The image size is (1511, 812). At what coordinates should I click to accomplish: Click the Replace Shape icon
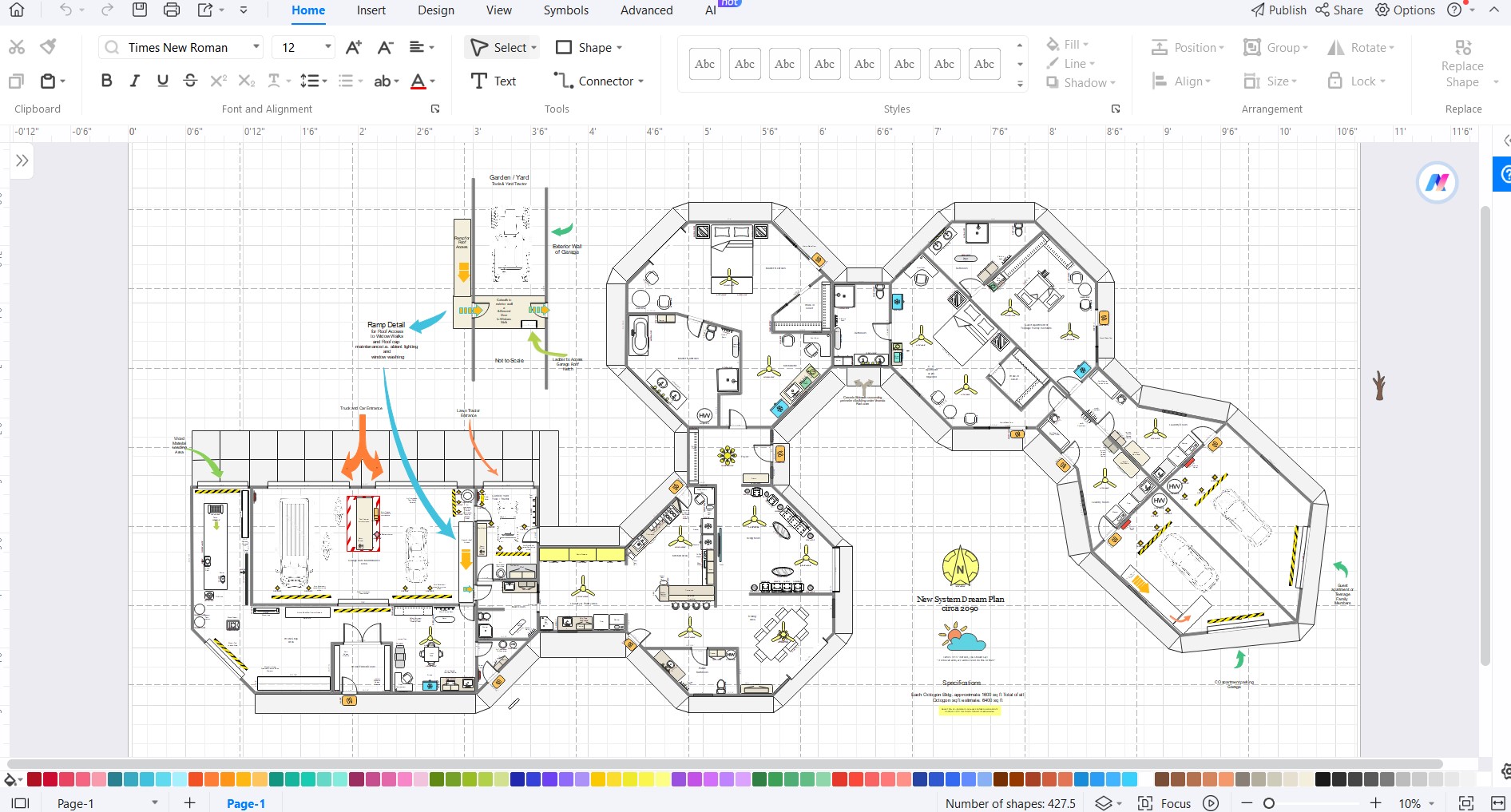click(1463, 48)
